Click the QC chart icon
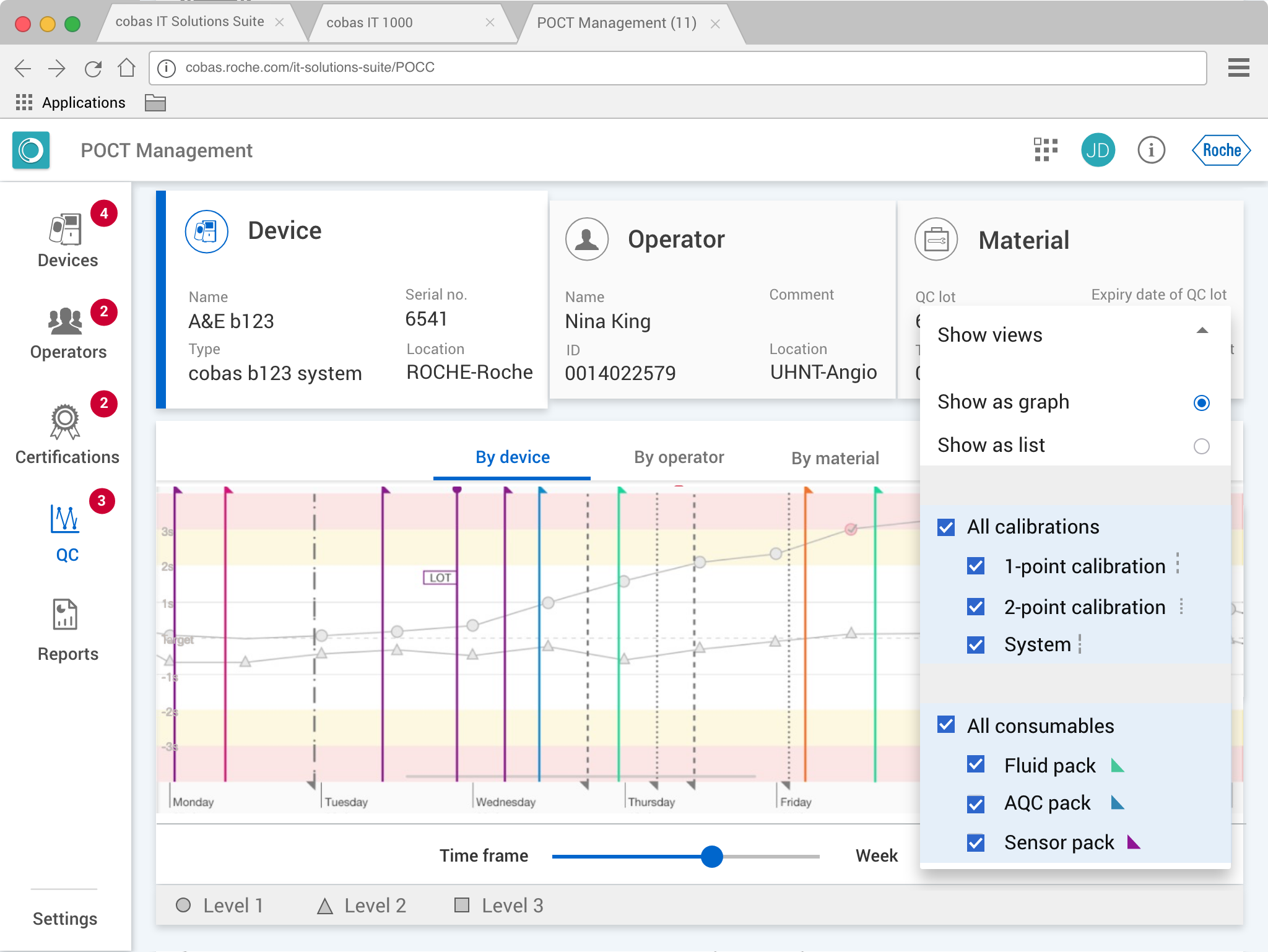 pyautogui.click(x=65, y=519)
